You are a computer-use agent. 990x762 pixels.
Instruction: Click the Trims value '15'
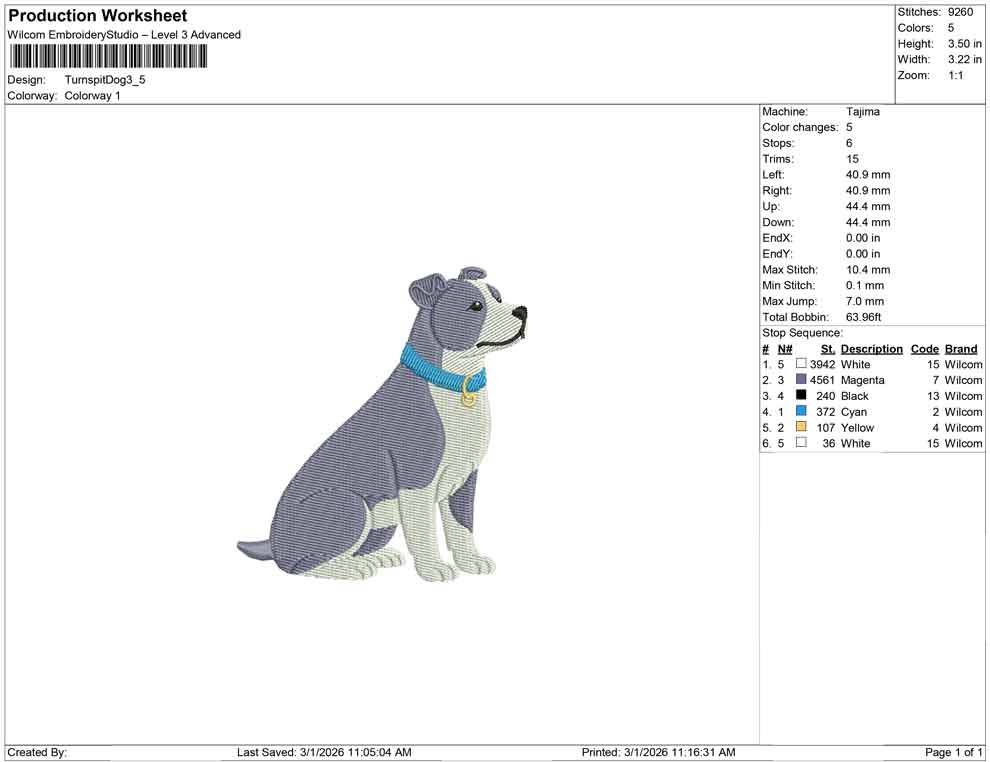(x=852, y=159)
